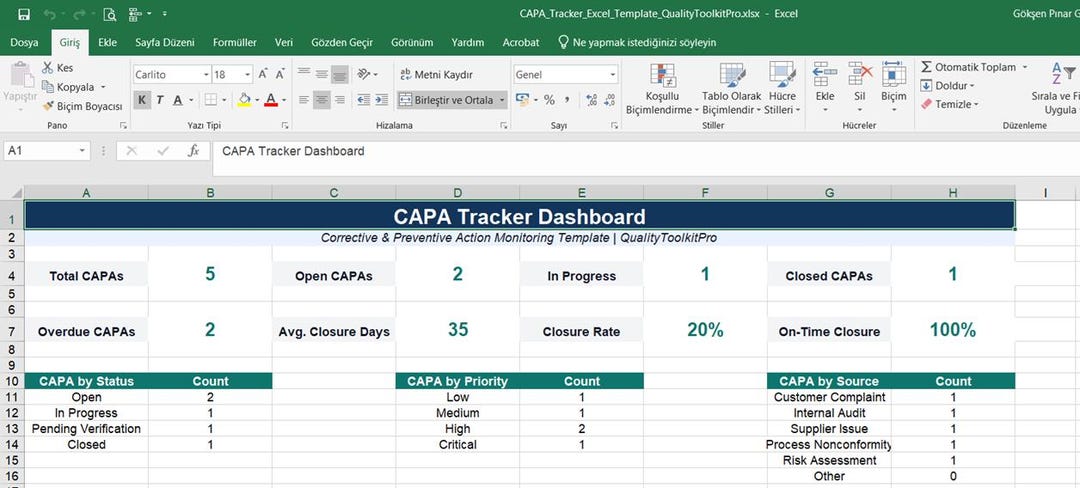Expand the Otomatik Toplam dropdown arrow
Image resolution: width=1080 pixels, height=488 pixels.
pos(1025,67)
